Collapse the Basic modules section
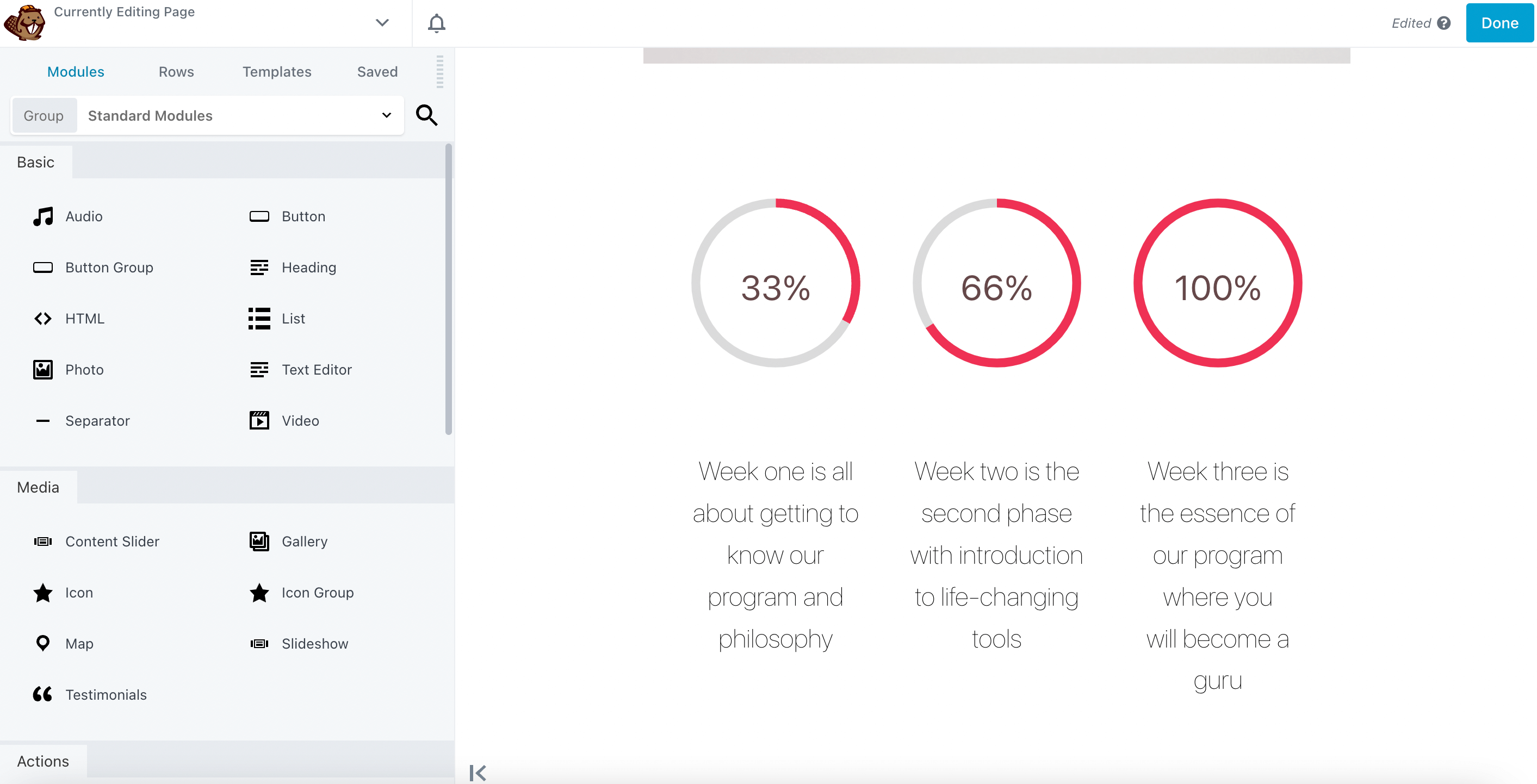Viewport: 1537px width, 784px height. 36,162
